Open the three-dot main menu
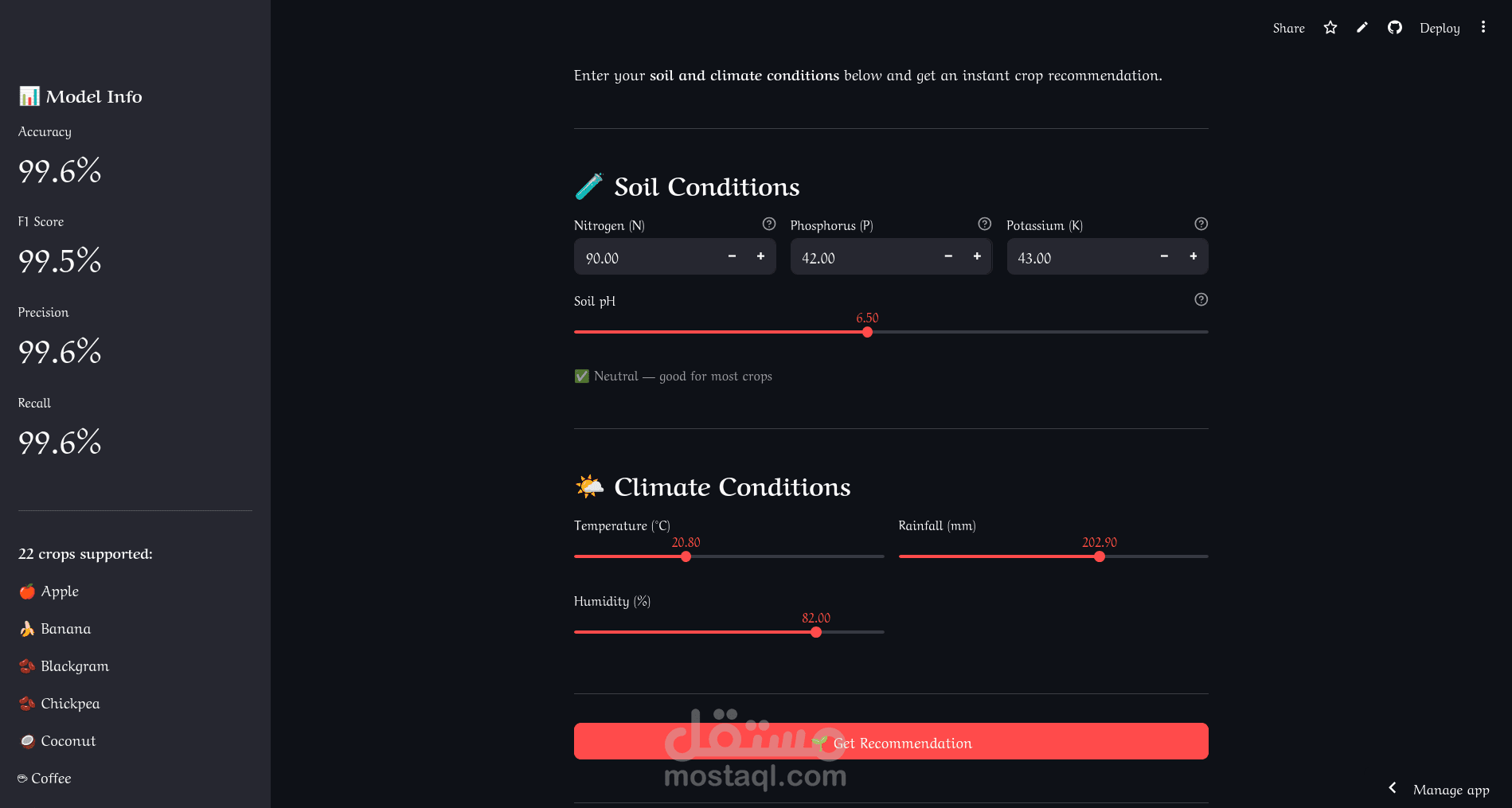 pyautogui.click(x=1483, y=27)
